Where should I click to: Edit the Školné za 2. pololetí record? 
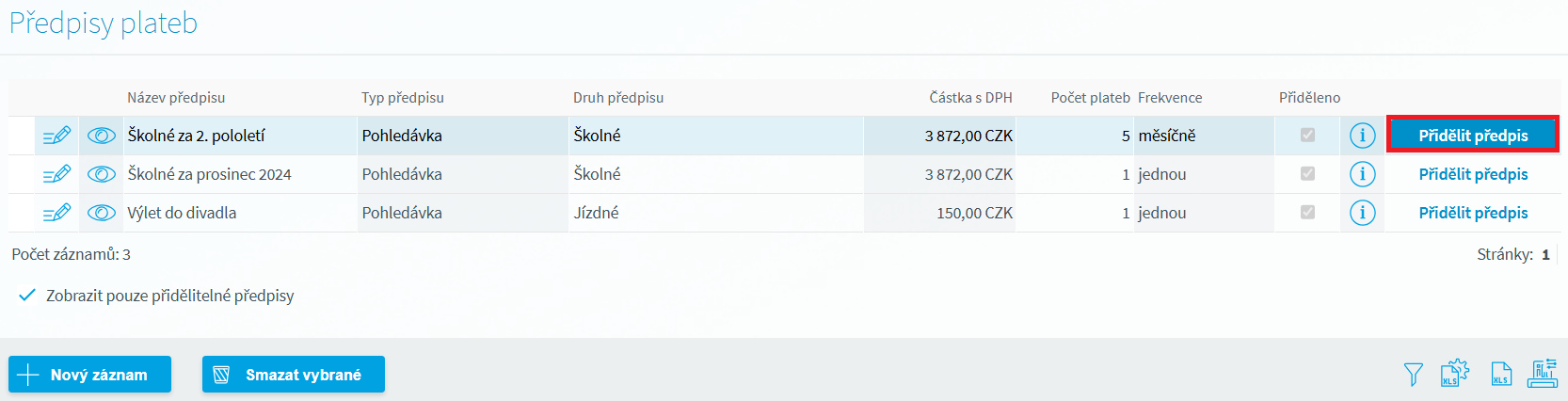56,136
